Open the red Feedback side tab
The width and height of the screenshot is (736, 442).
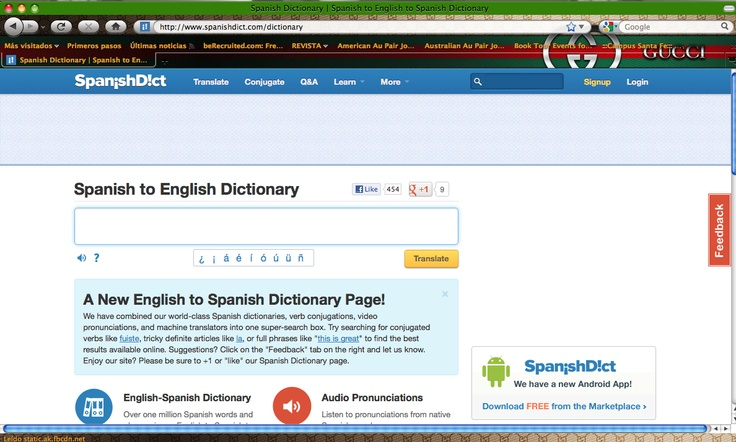point(719,230)
